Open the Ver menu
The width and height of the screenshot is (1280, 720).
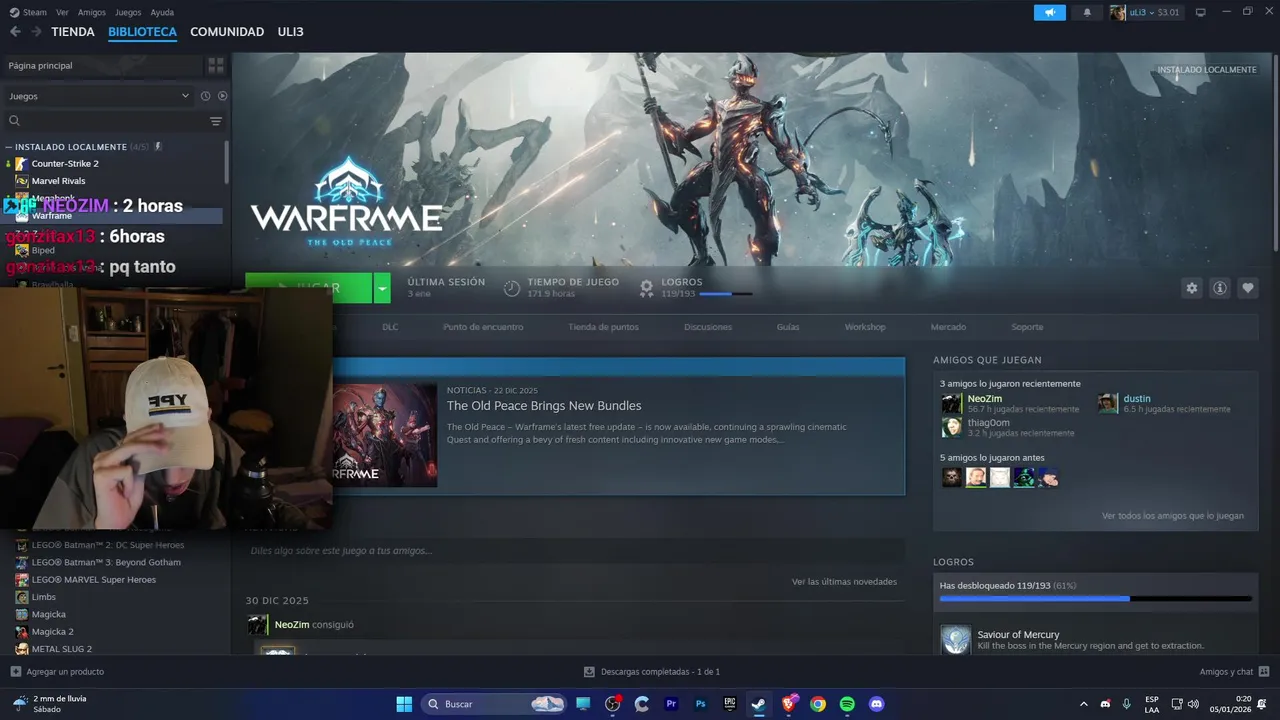[x=62, y=12]
